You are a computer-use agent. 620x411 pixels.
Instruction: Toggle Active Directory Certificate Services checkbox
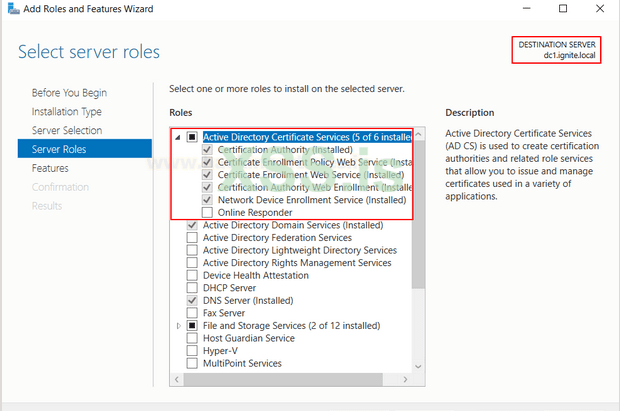point(192,137)
